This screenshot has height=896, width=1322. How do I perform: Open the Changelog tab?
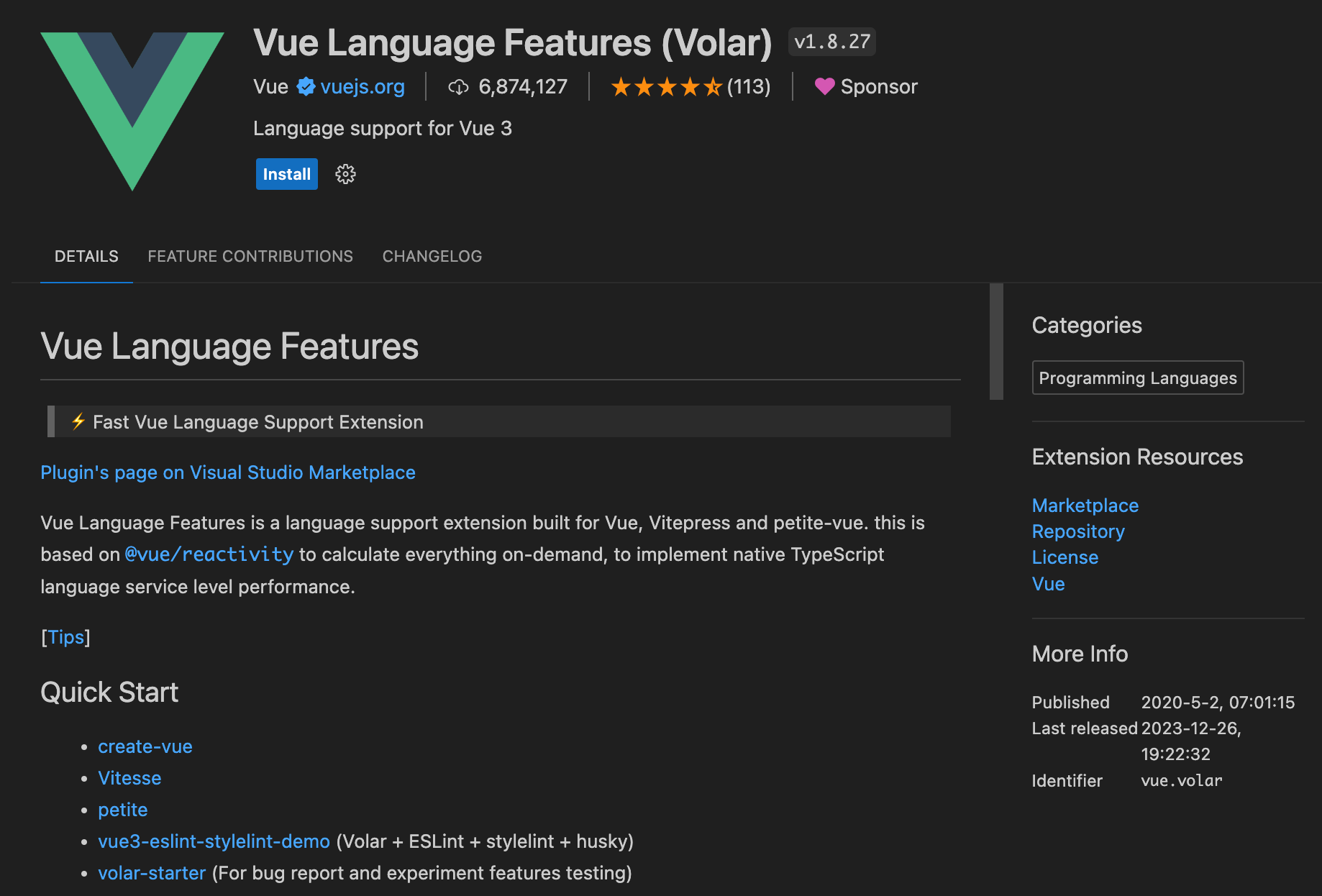(432, 257)
